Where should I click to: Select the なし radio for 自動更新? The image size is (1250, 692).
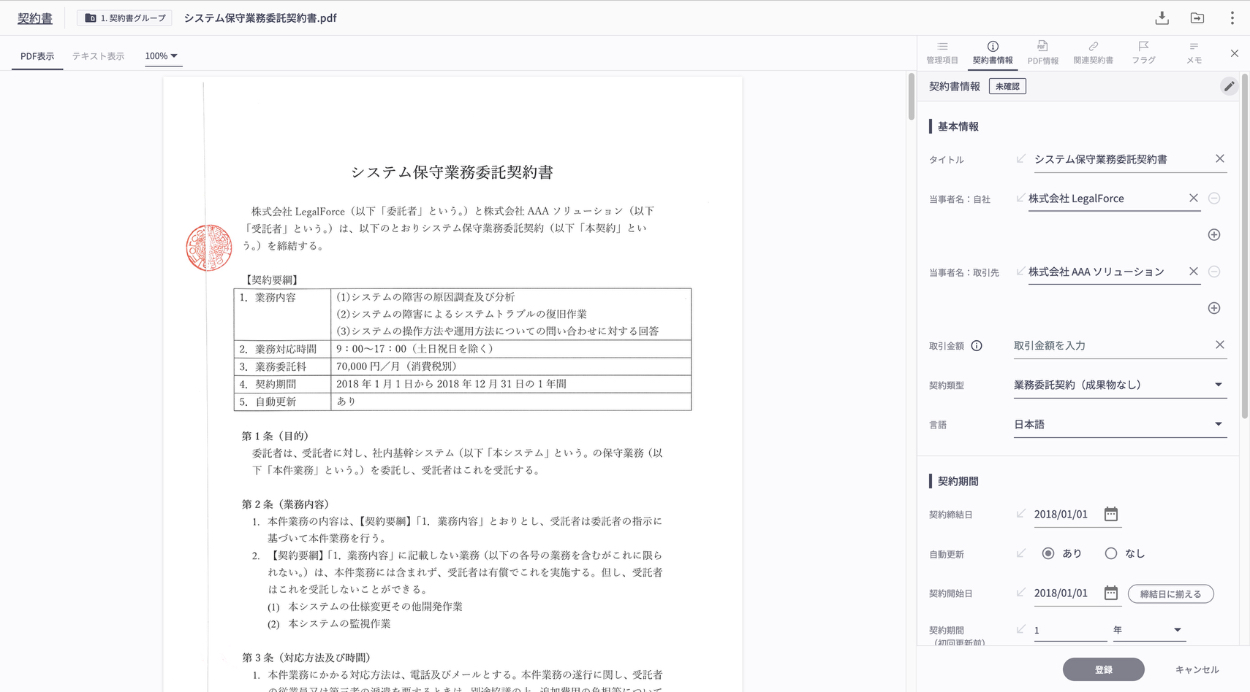click(1111, 553)
